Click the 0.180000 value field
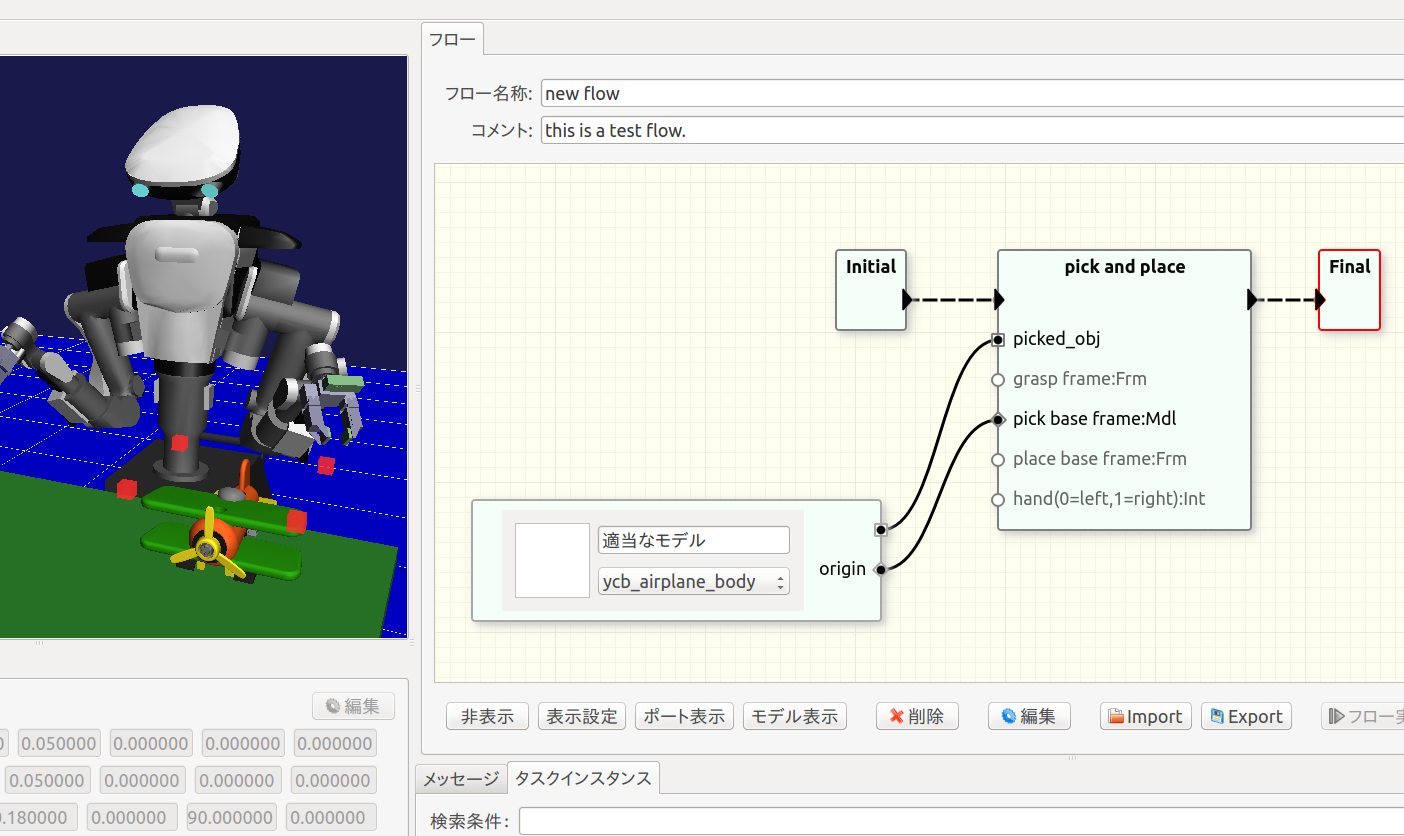The image size is (1404, 836). (38, 817)
